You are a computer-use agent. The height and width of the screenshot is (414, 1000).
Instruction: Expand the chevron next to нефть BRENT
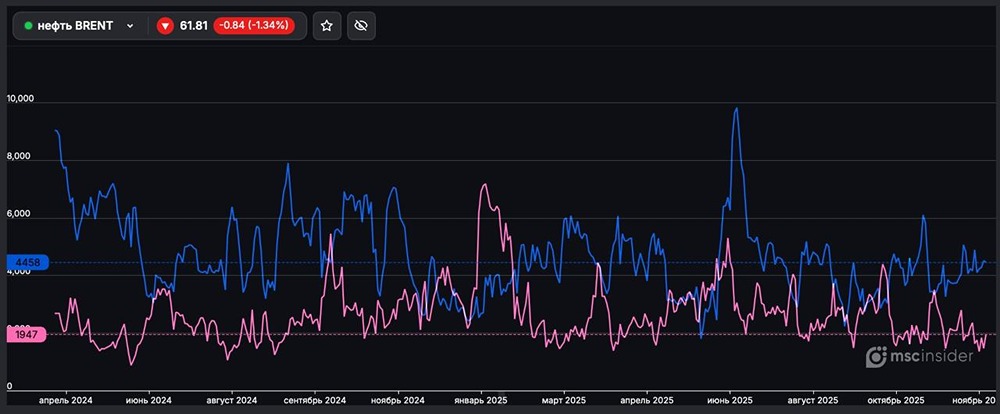pyautogui.click(x=130, y=26)
